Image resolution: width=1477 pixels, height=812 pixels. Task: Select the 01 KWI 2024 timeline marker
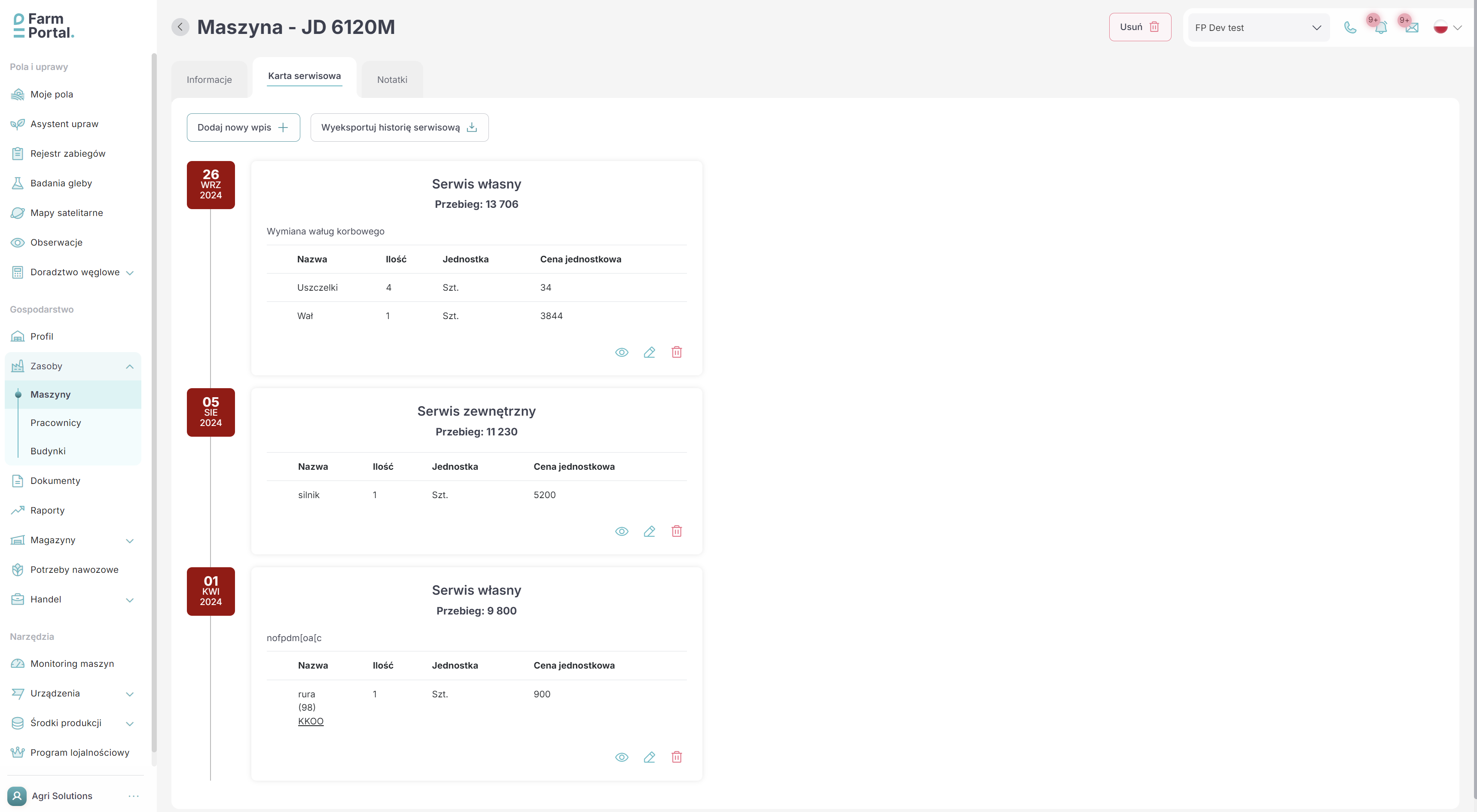click(211, 591)
